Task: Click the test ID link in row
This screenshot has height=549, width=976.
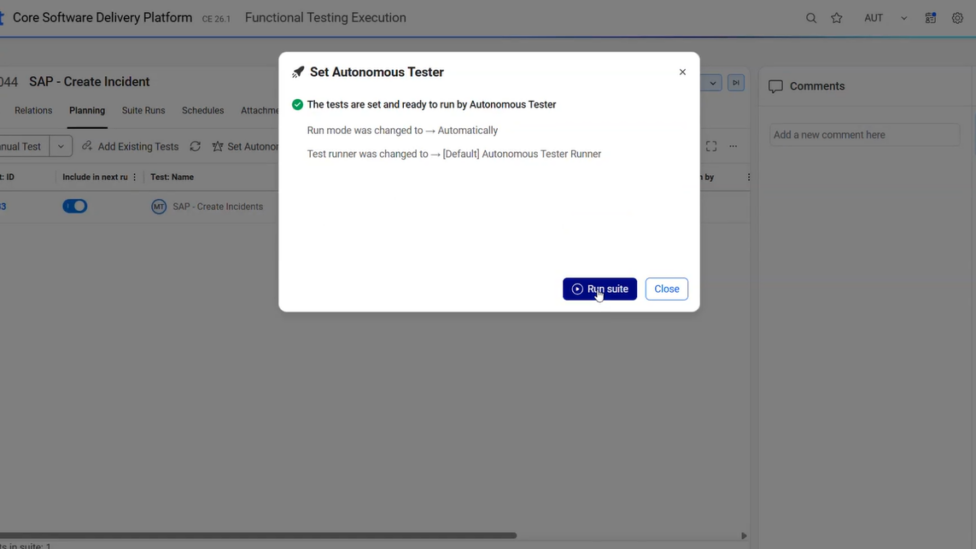Action: tap(3, 207)
